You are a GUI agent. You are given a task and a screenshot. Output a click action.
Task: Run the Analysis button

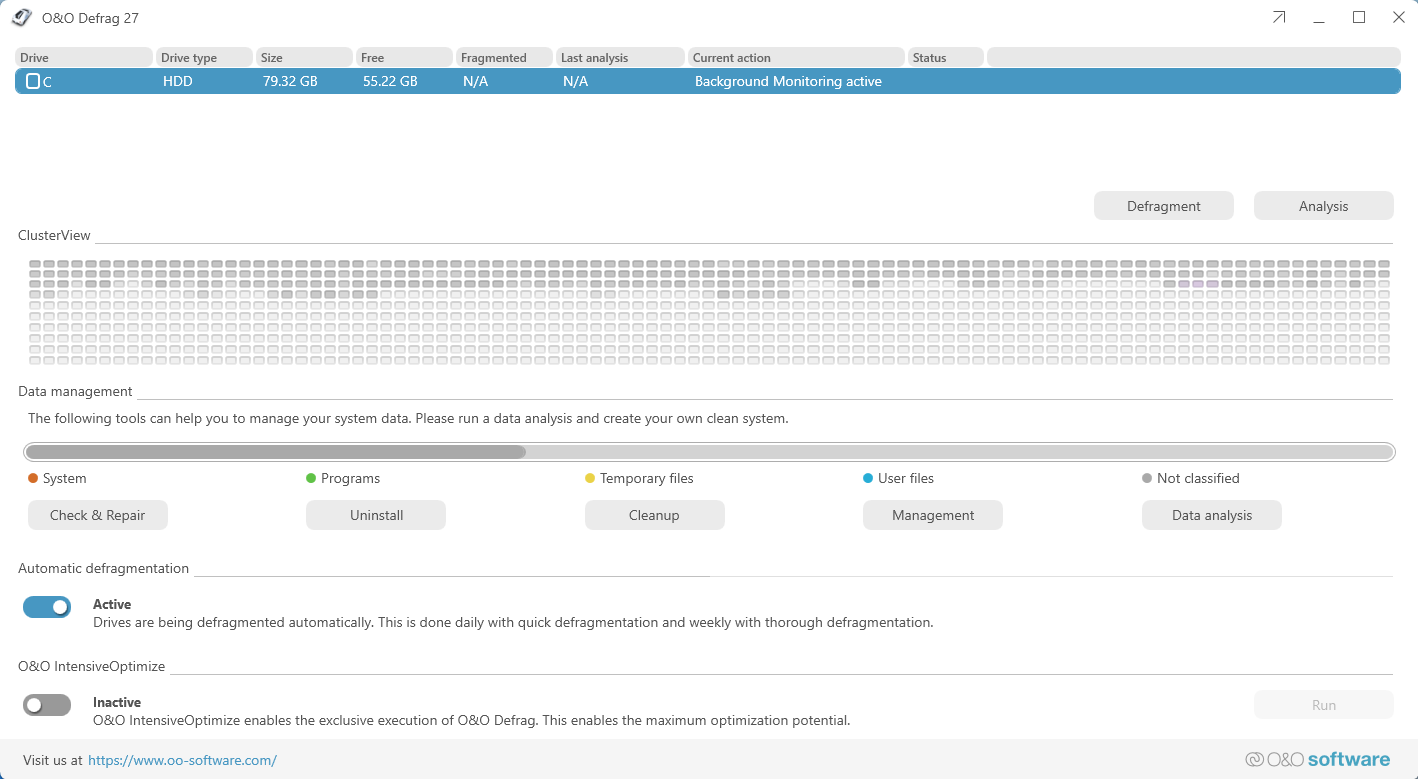point(1324,206)
